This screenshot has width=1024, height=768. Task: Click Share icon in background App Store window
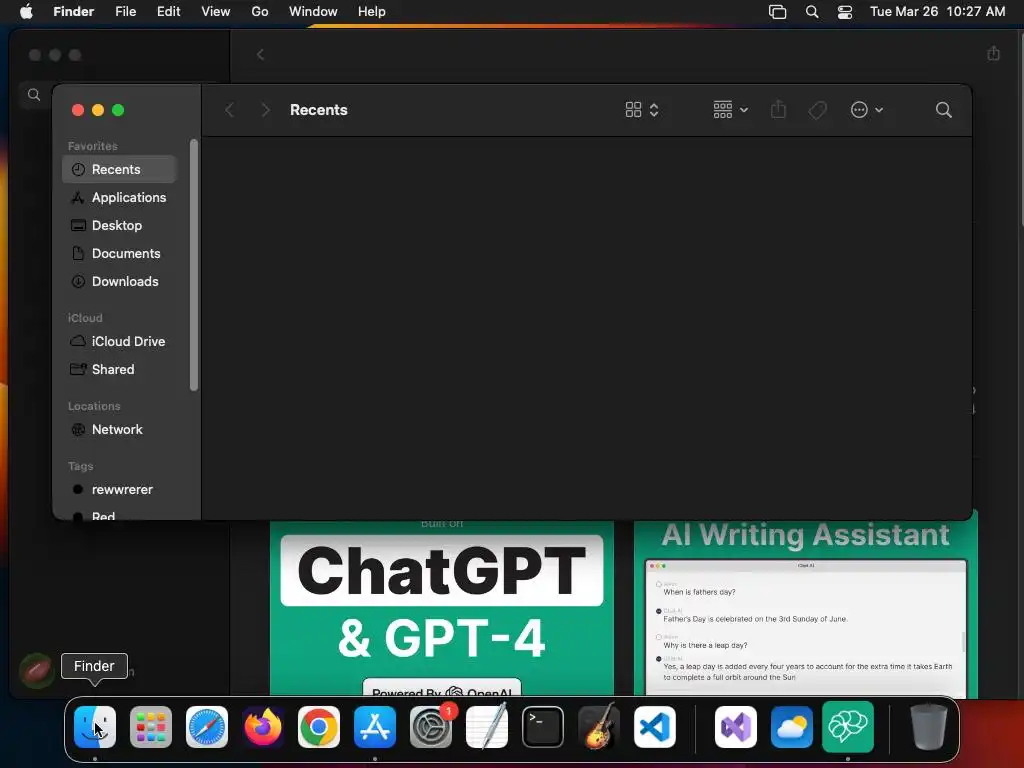(x=993, y=54)
